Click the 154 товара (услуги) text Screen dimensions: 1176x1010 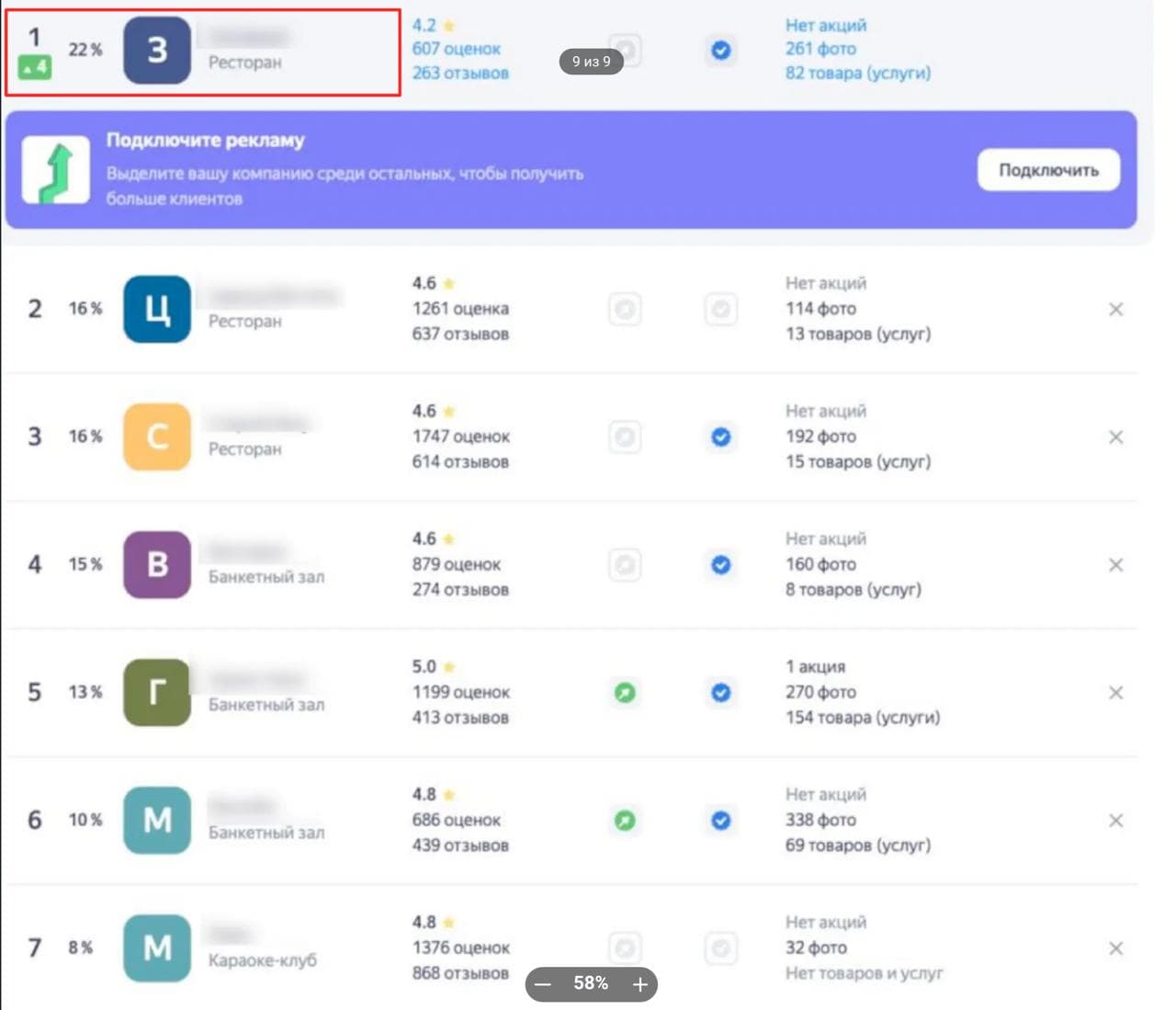coord(863,718)
